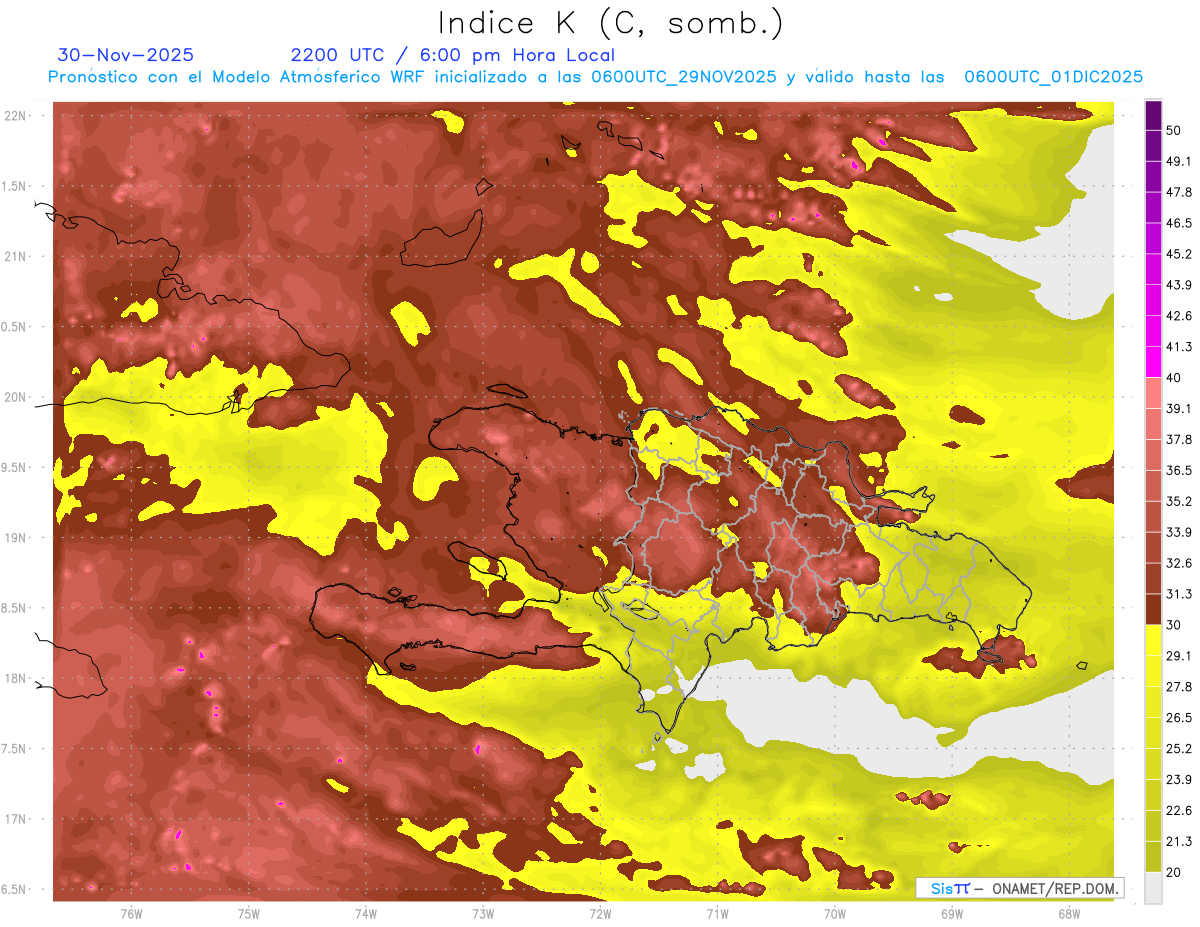This screenshot has height=927, width=1200.
Task: Click the 70W longitude axis label
Action: point(835,913)
